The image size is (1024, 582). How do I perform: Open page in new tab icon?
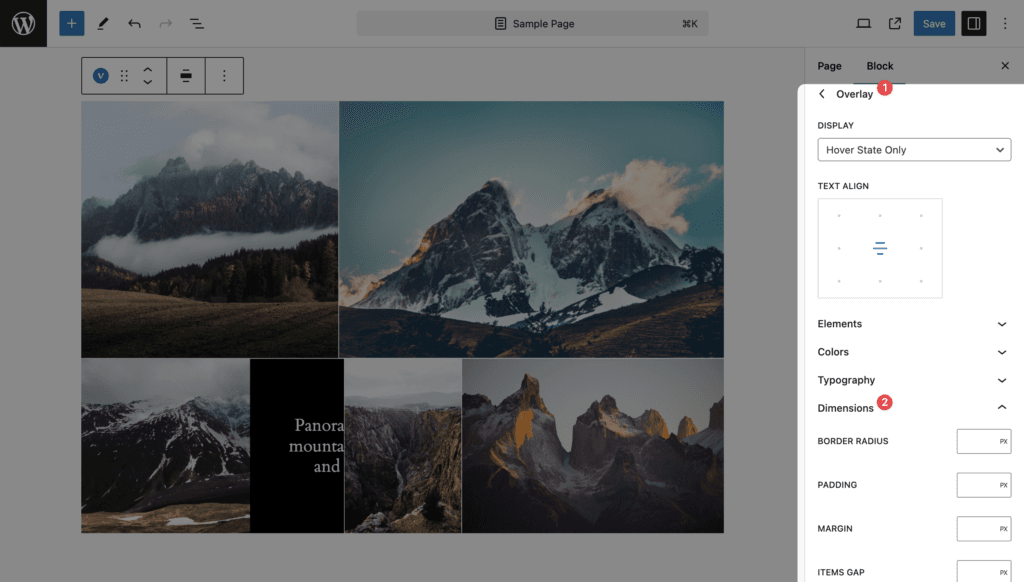pos(895,24)
